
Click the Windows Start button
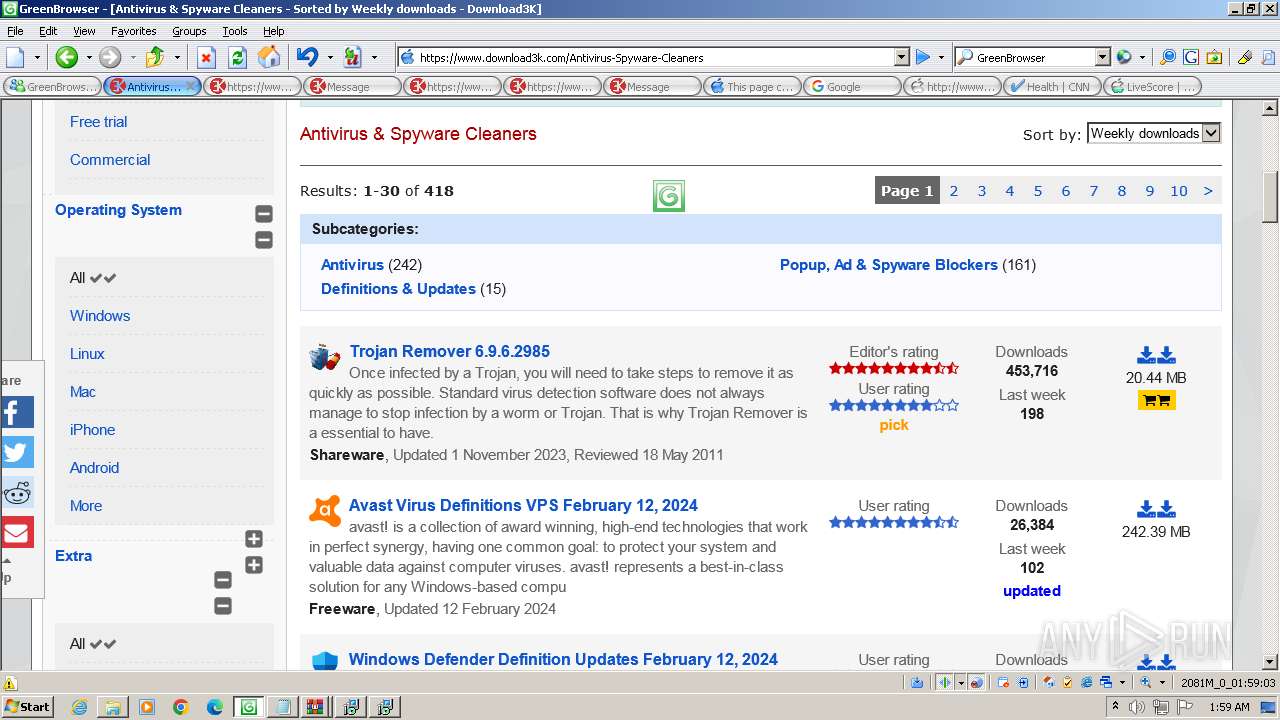[x=28, y=707]
